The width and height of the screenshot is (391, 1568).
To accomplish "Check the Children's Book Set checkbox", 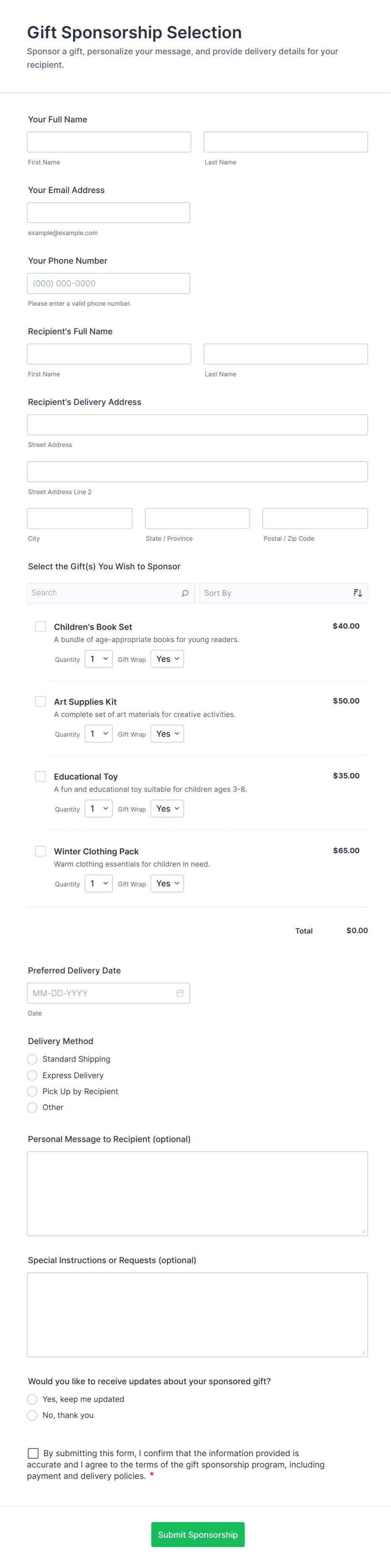I will point(40,627).
